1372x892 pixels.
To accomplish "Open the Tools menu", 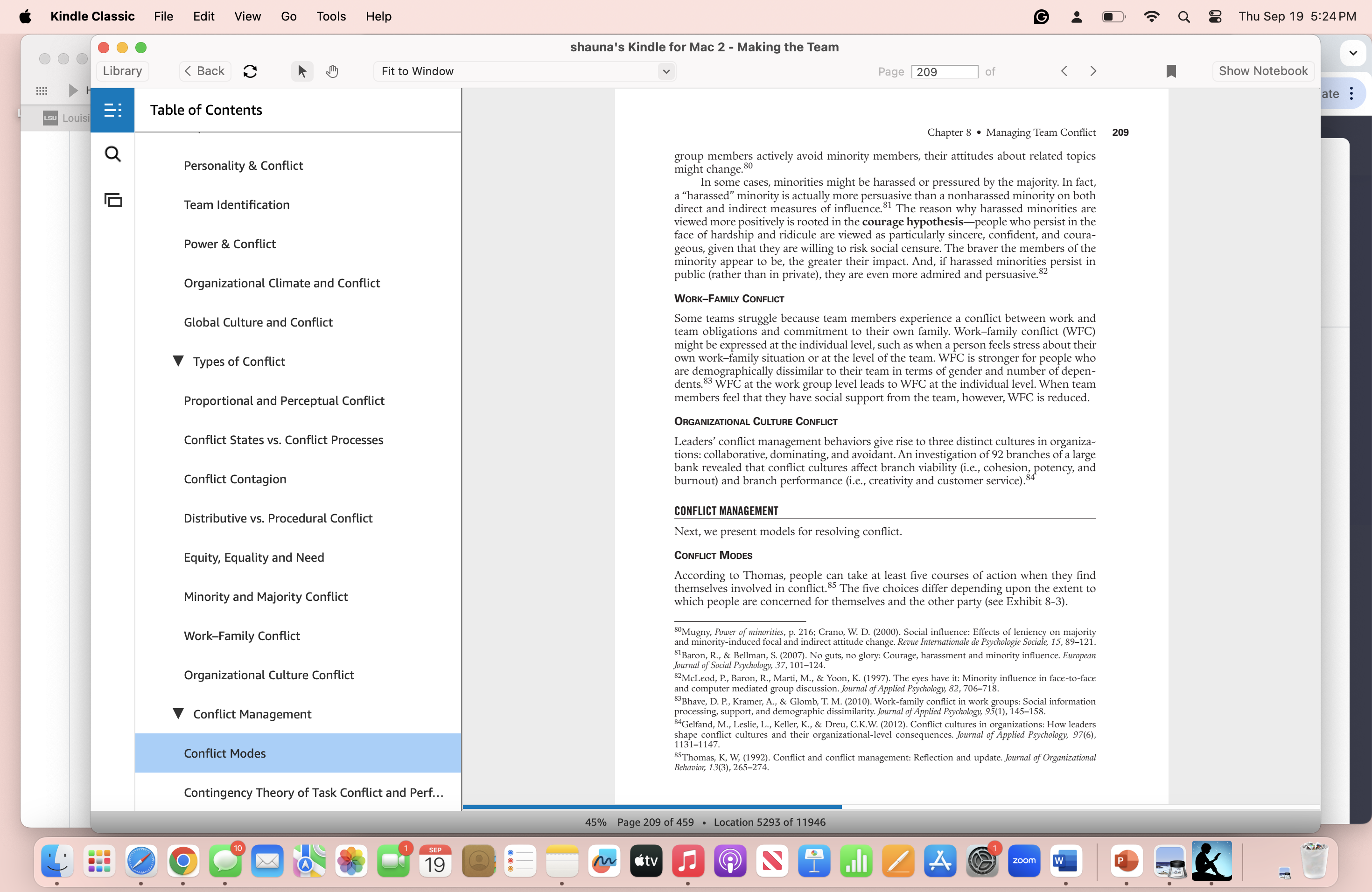I will coord(330,16).
